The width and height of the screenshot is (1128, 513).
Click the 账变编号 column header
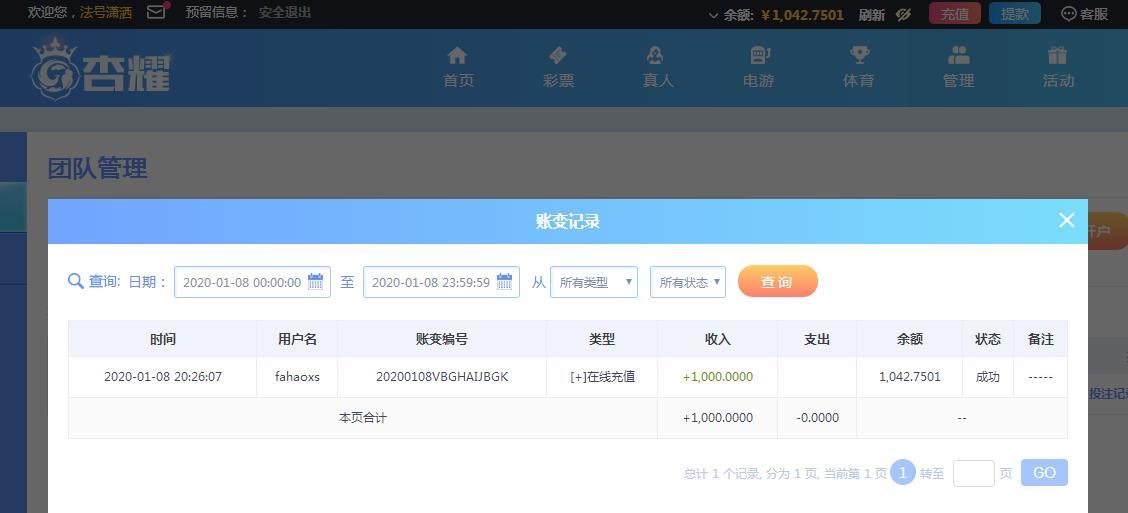coord(442,339)
